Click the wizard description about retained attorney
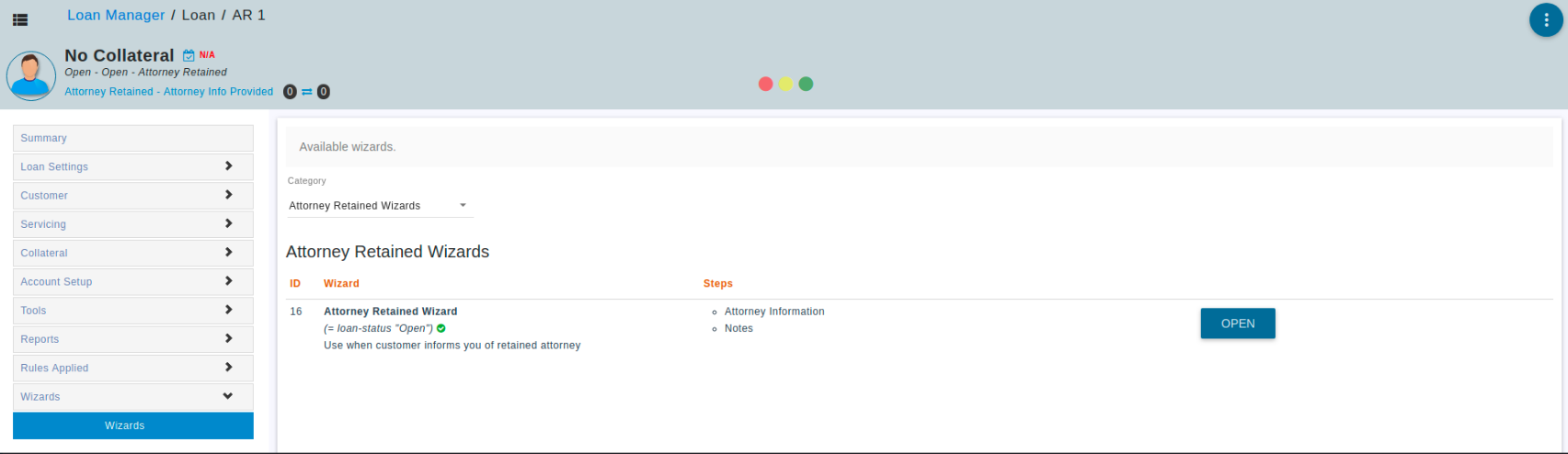 (452, 346)
